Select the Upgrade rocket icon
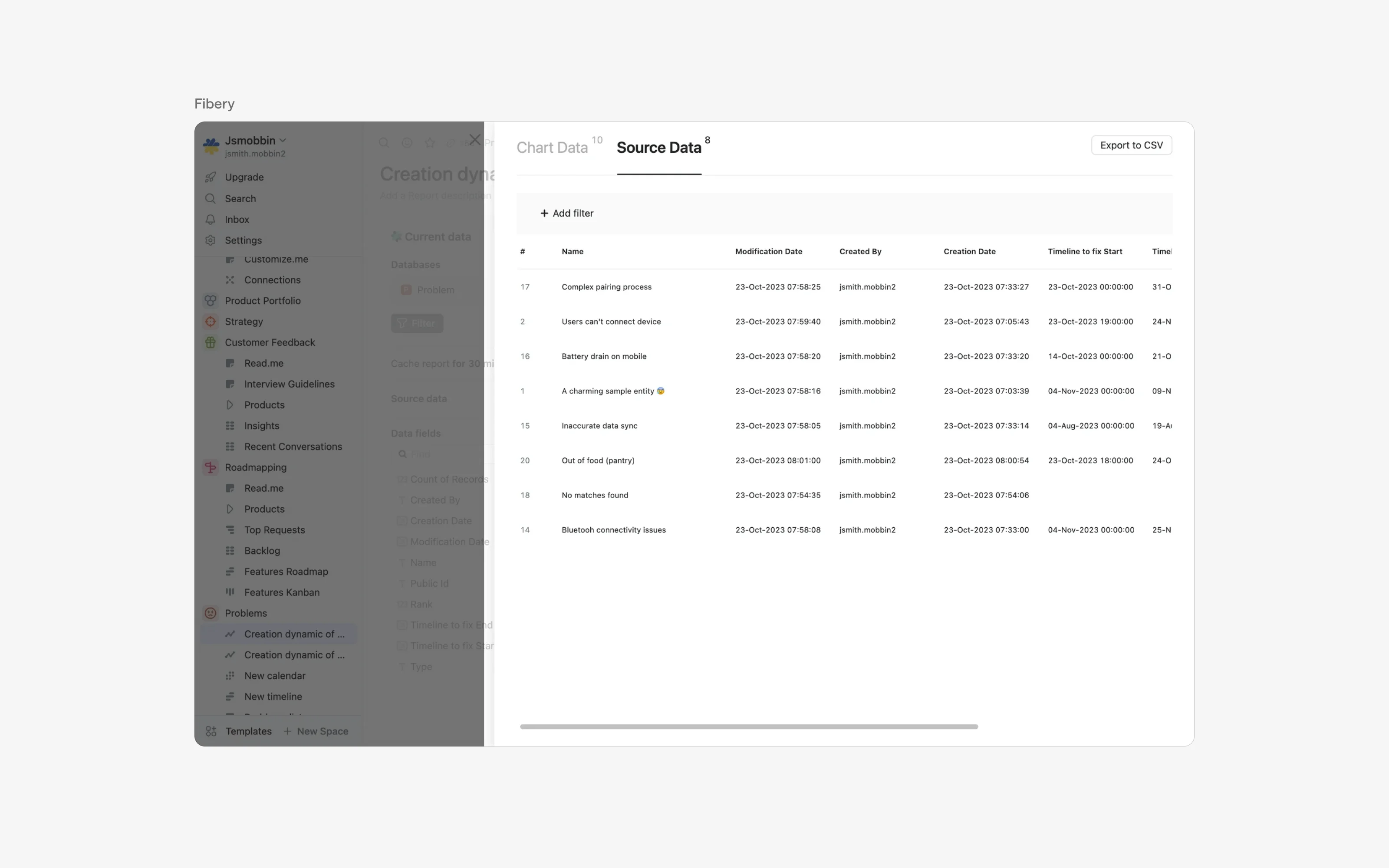The width and height of the screenshot is (1389, 868). click(x=210, y=177)
